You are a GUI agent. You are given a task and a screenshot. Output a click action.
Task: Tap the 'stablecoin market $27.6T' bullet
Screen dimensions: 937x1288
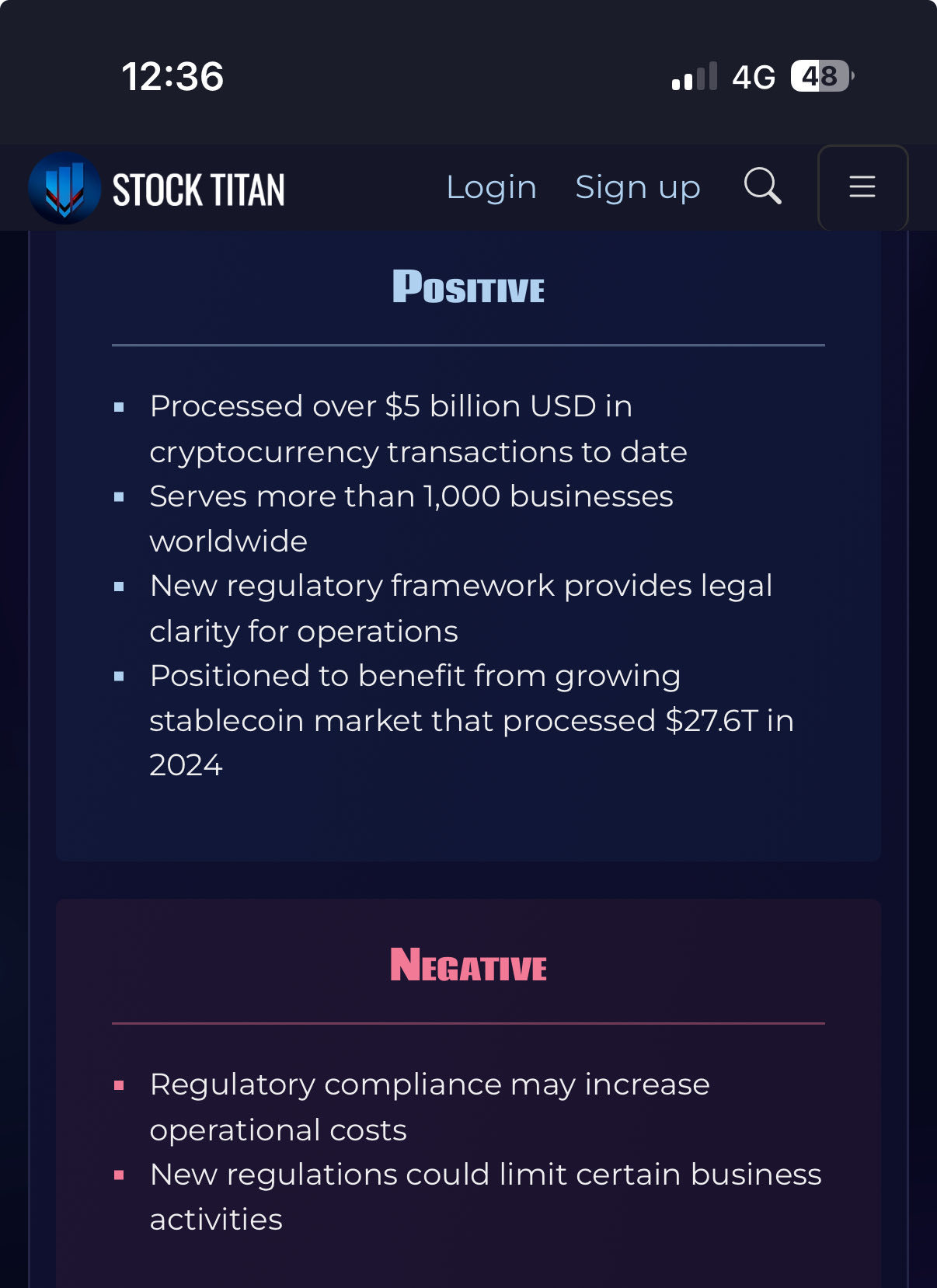pos(472,720)
